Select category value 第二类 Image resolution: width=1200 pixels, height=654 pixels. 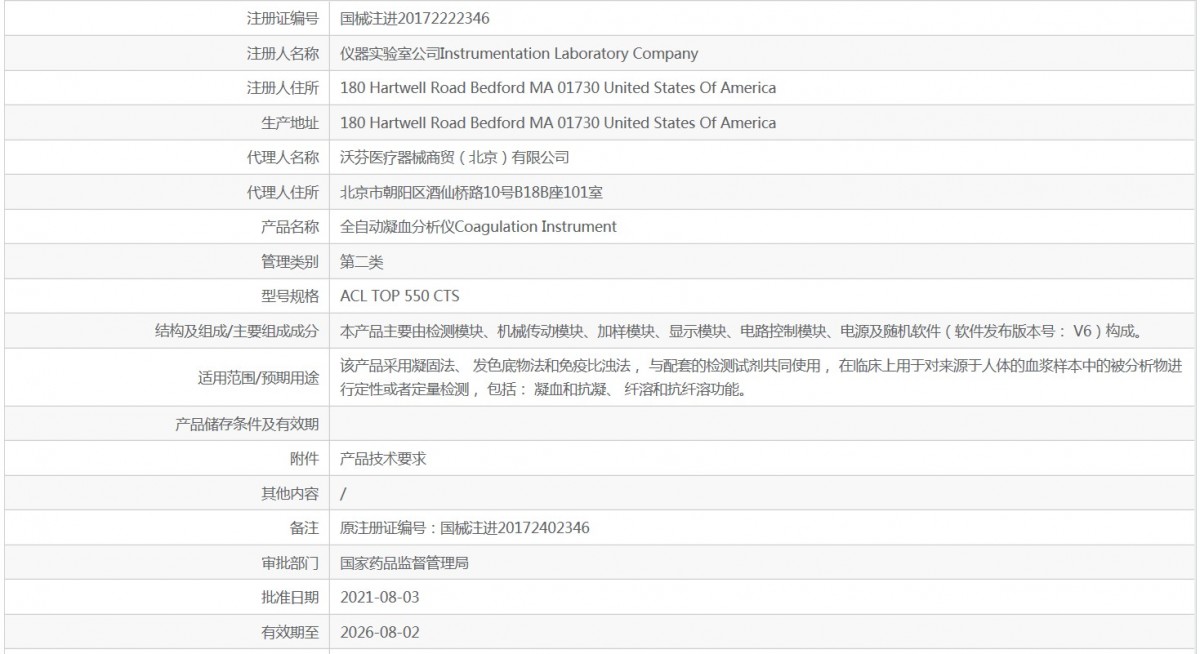(362, 262)
